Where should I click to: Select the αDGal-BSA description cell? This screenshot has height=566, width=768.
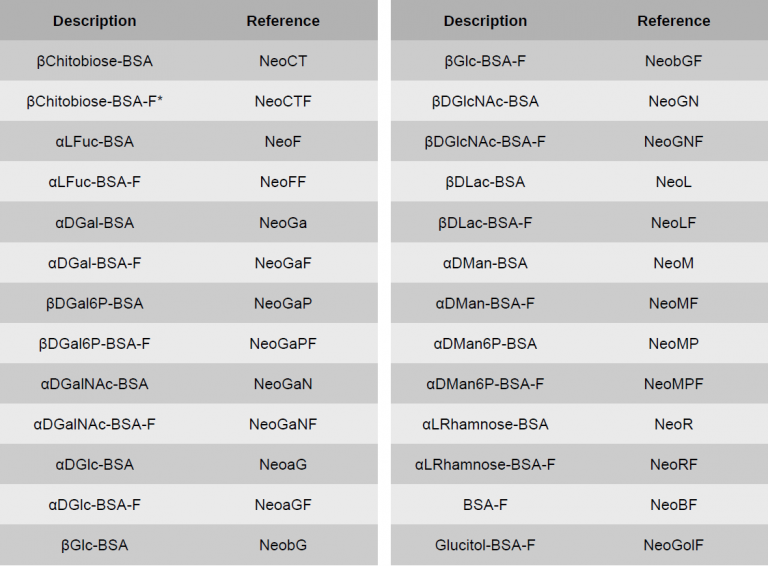coord(94,222)
